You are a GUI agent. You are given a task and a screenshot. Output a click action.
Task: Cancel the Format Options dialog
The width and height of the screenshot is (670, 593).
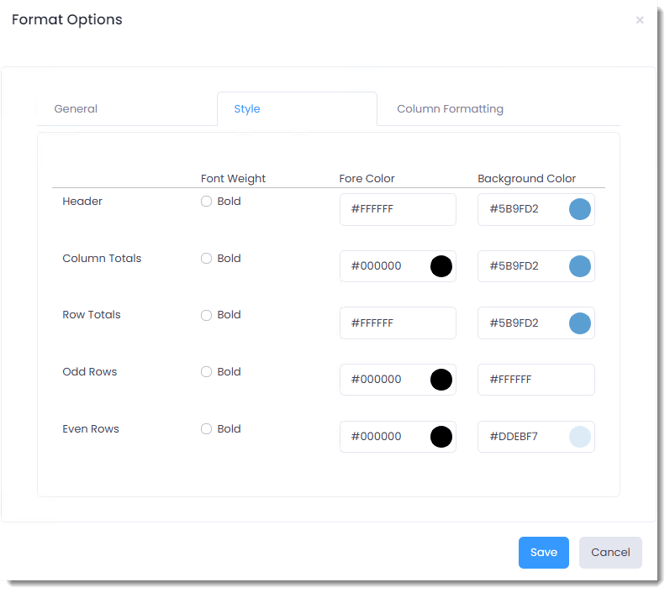pyautogui.click(x=610, y=552)
